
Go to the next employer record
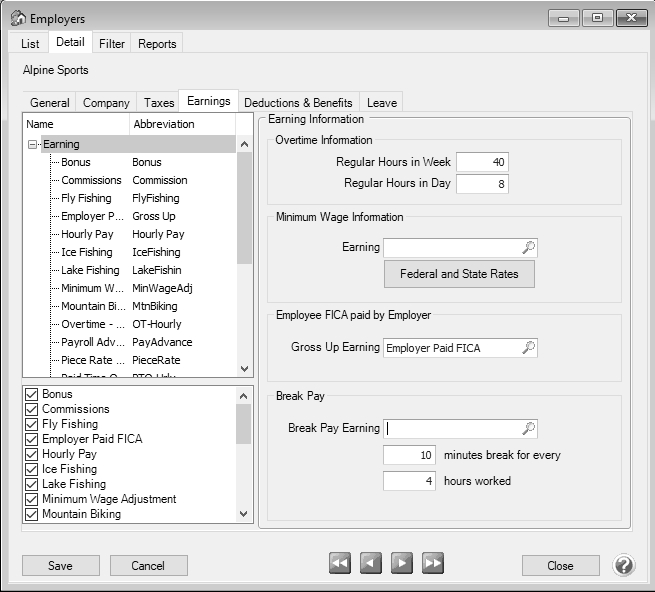402,564
